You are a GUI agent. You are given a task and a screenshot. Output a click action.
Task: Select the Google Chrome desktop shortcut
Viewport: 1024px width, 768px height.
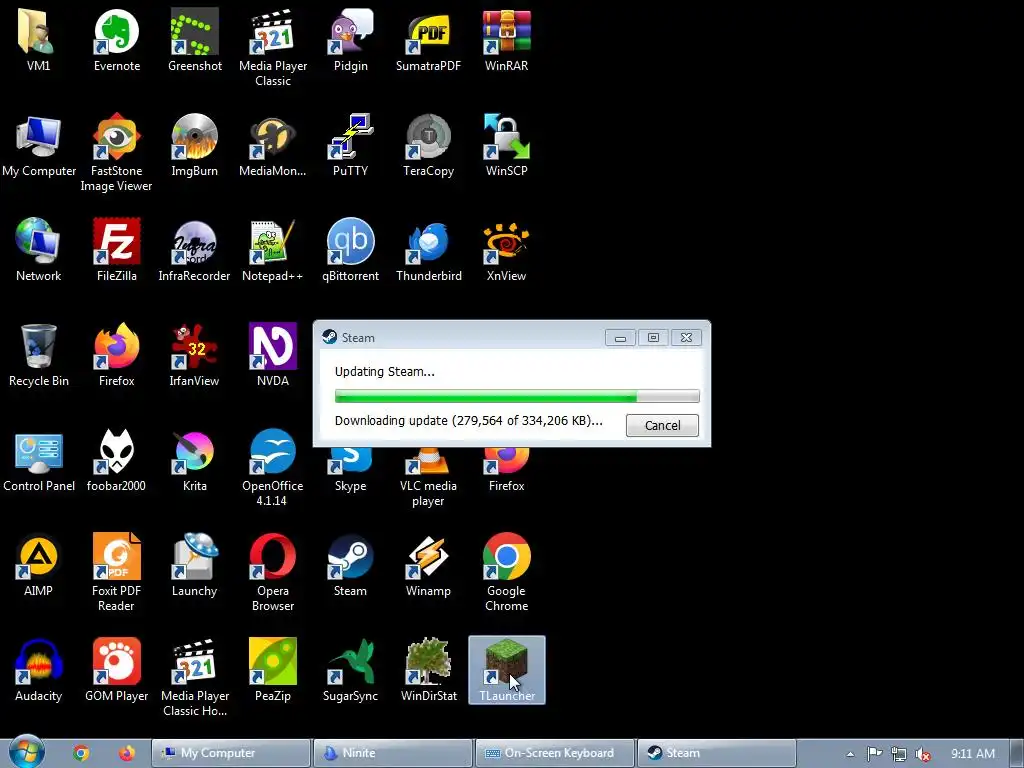(506, 573)
